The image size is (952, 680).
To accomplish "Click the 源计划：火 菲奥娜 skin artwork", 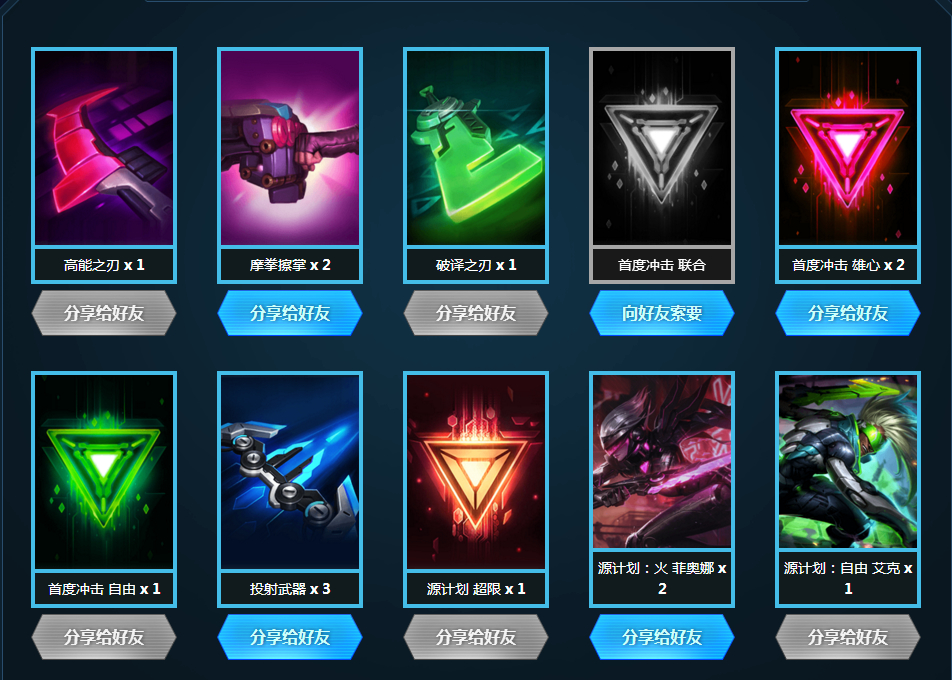I will 662,461.
